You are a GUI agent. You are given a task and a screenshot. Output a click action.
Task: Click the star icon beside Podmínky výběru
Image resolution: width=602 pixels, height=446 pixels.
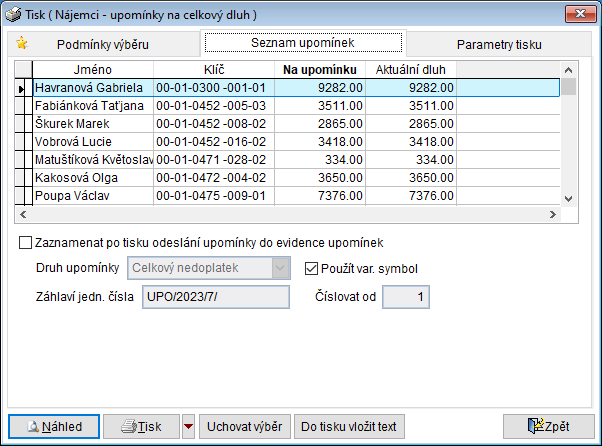pos(22,43)
